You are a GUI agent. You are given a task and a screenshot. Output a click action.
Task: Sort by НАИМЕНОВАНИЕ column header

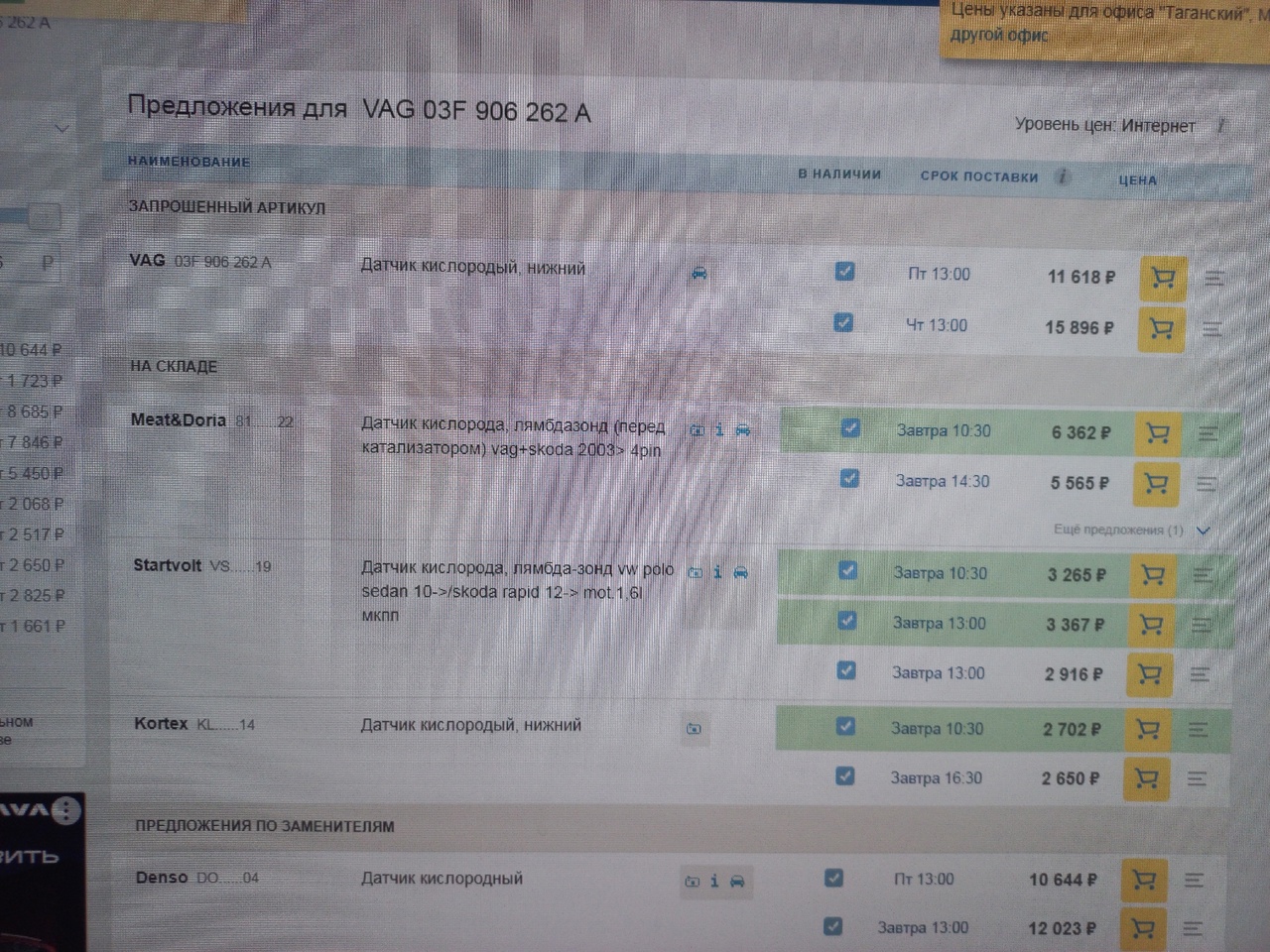point(190,162)
